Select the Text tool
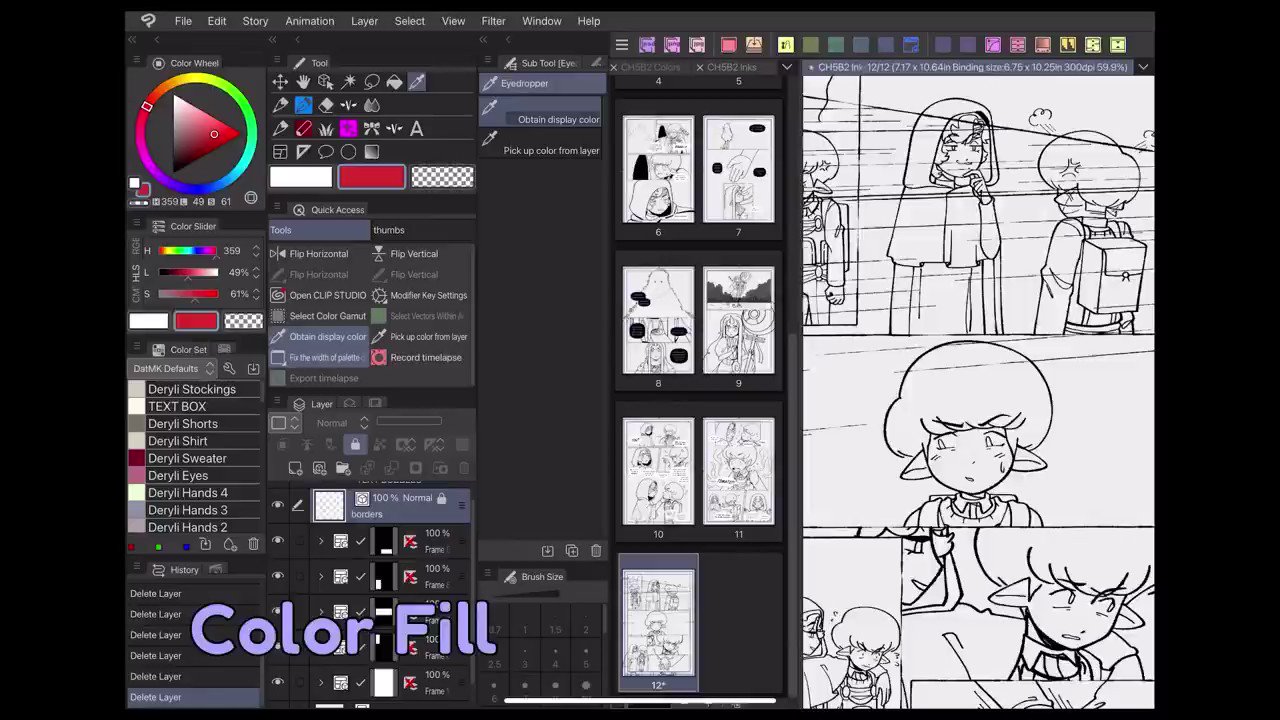 coord(417,128)
